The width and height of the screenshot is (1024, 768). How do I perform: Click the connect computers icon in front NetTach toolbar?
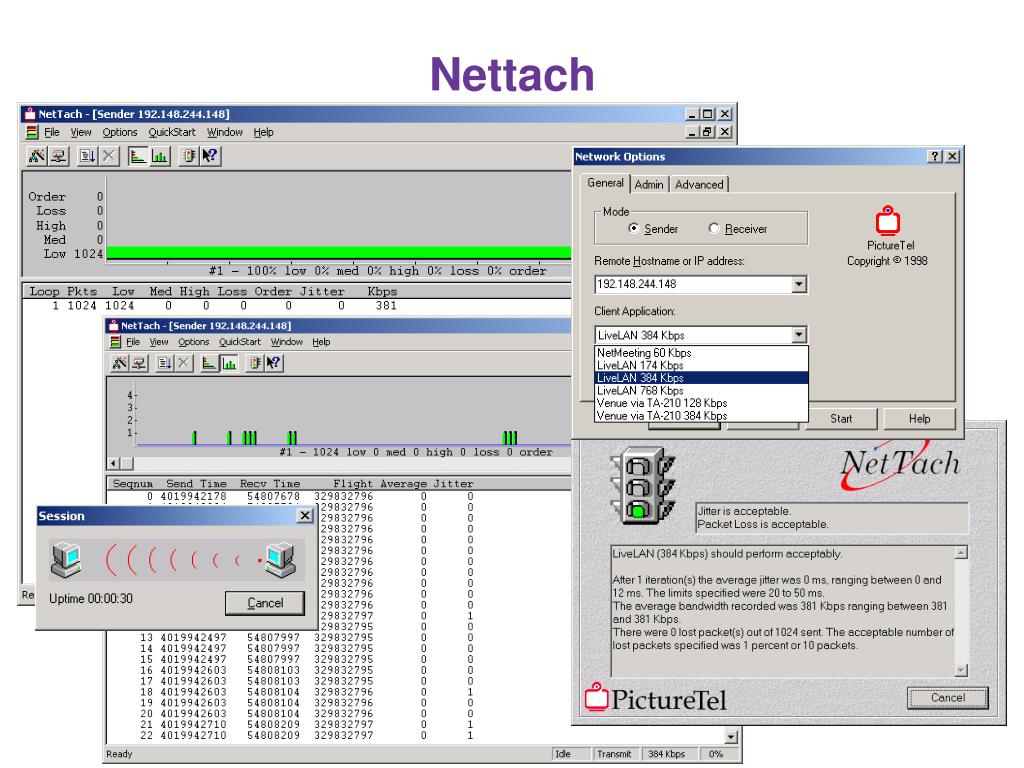coord(138,363)
